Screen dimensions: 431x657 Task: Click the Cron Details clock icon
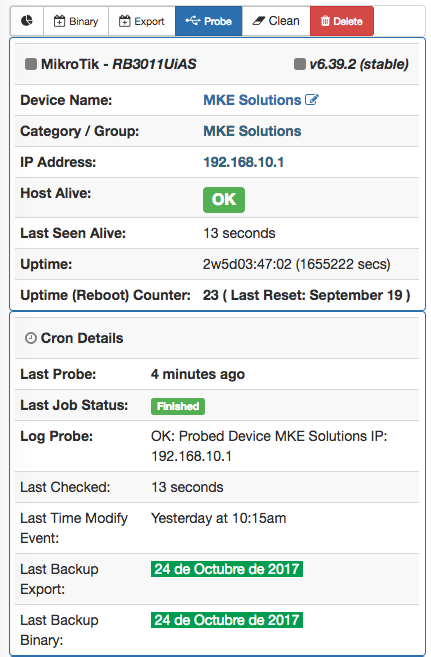(31, 338)
